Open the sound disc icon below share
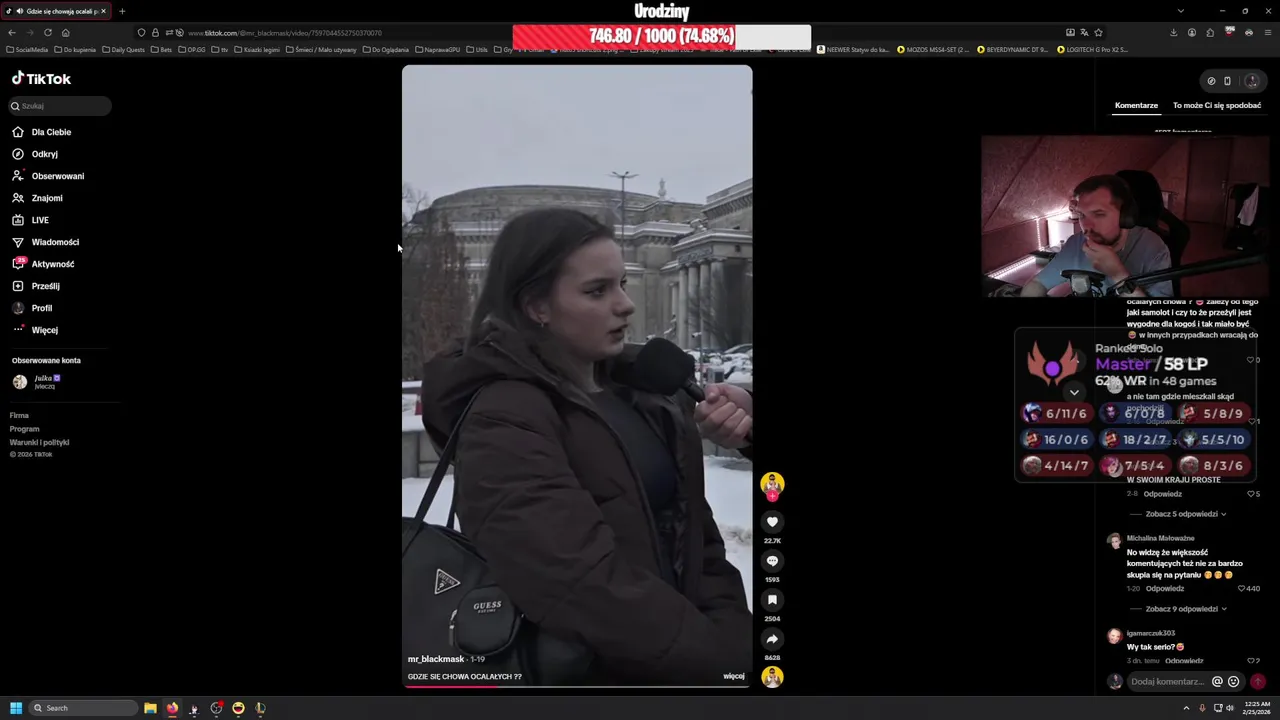1280x720 pixels. tap(772, 677)
